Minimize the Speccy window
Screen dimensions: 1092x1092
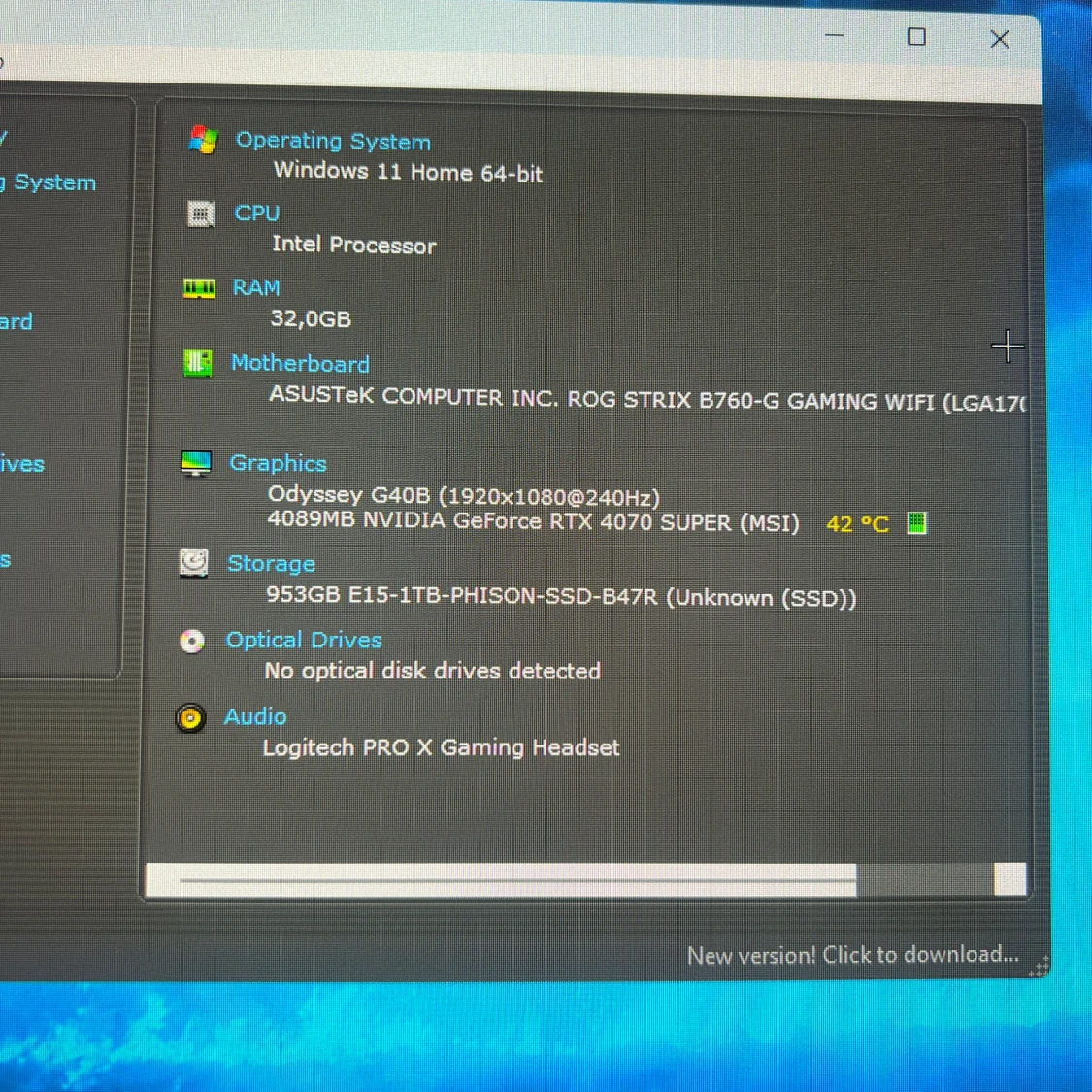(x=835, y=36)
